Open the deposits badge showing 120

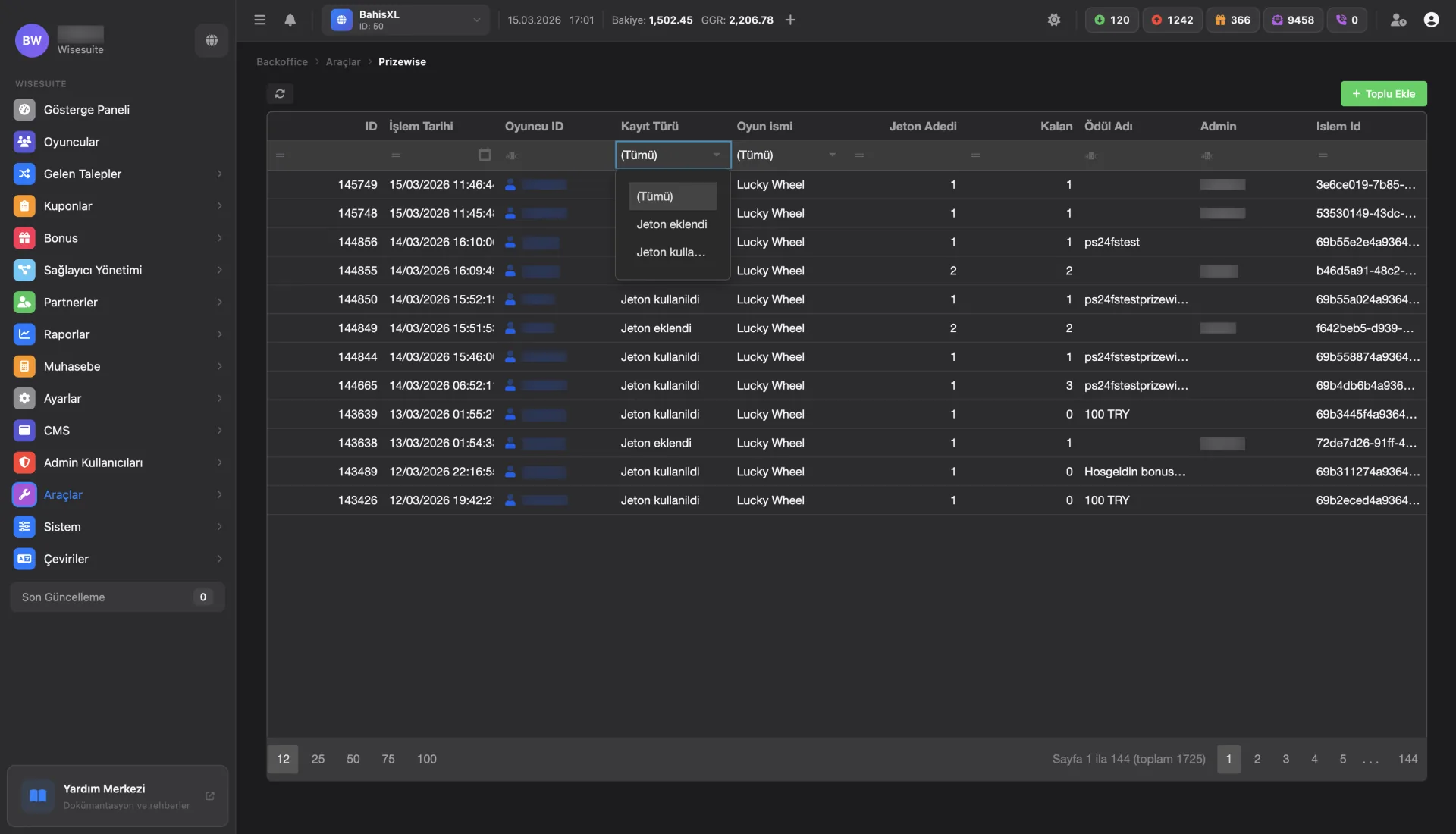click(x=1111, y=20)
